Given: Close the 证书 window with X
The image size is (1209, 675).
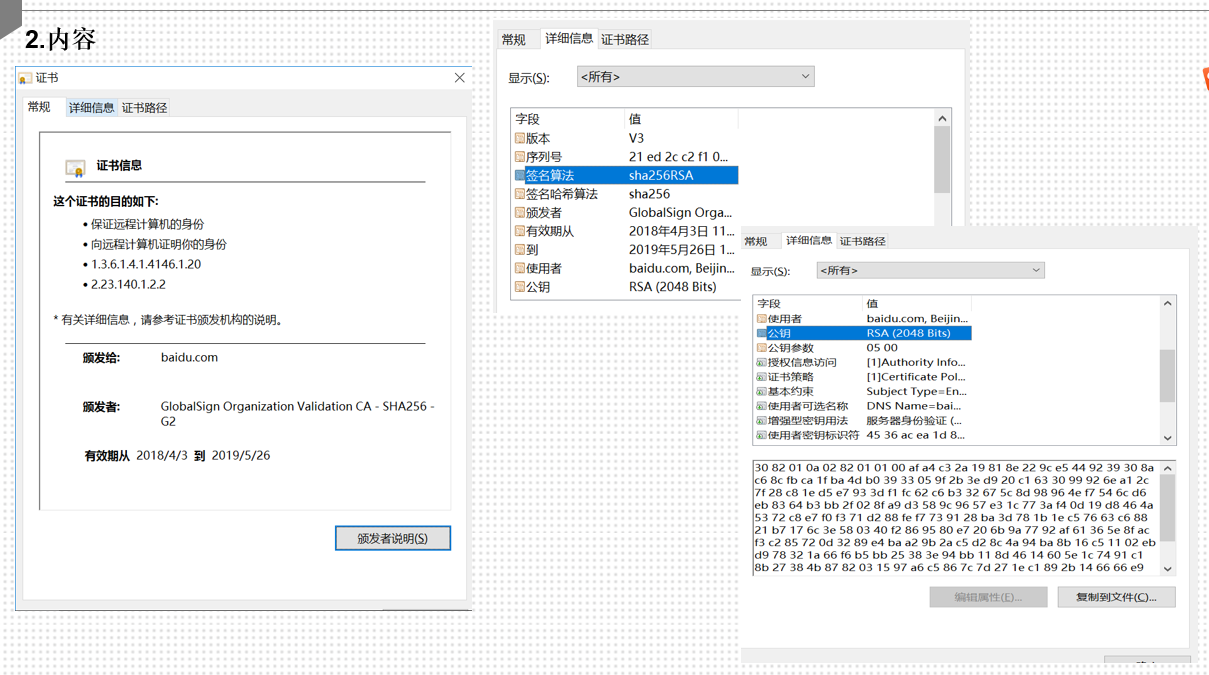Looking at the screenshot, I should pyautogui.click(x=459, y=78).
